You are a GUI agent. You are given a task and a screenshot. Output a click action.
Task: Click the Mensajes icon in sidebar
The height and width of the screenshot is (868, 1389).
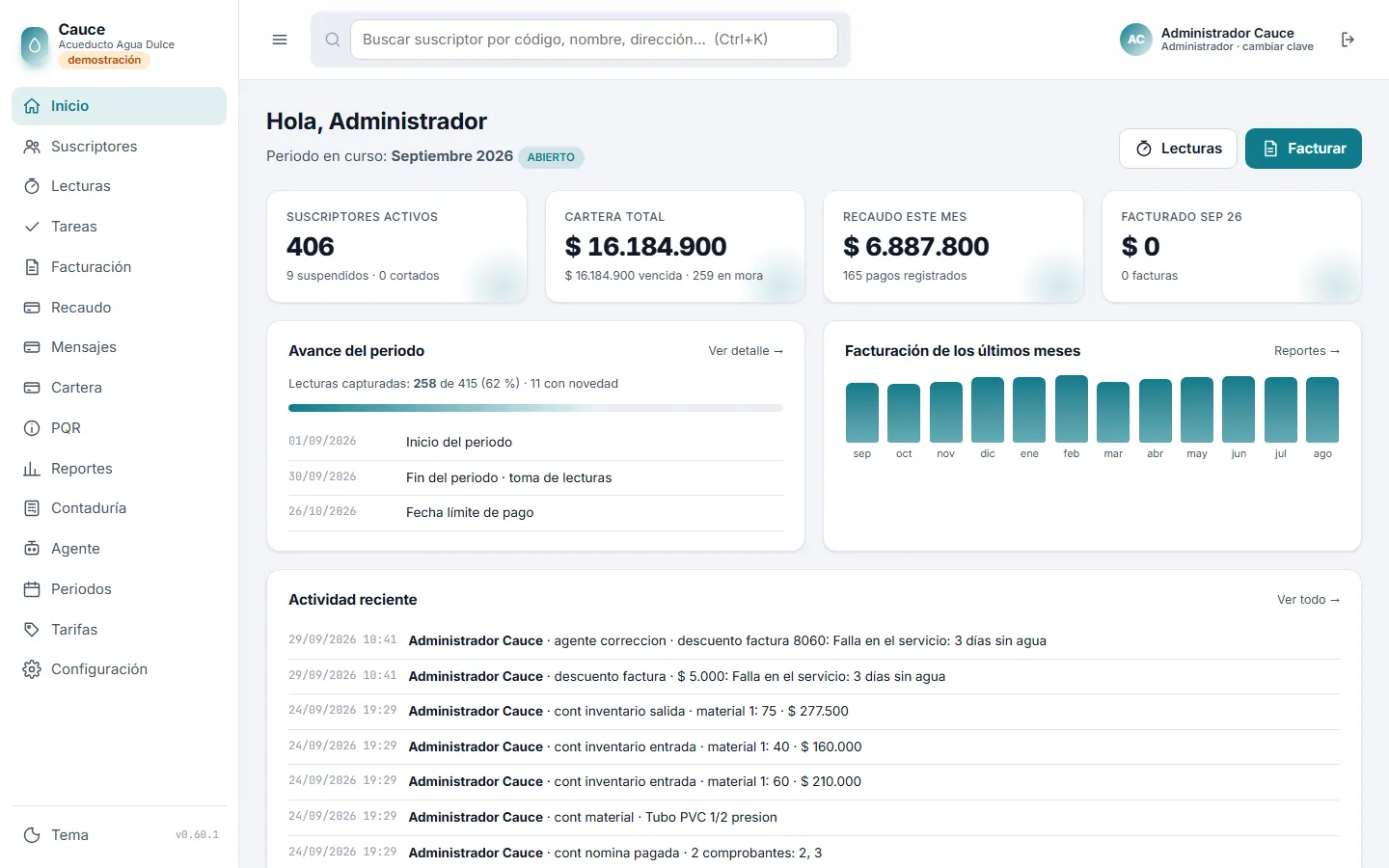tap(32, 347)
